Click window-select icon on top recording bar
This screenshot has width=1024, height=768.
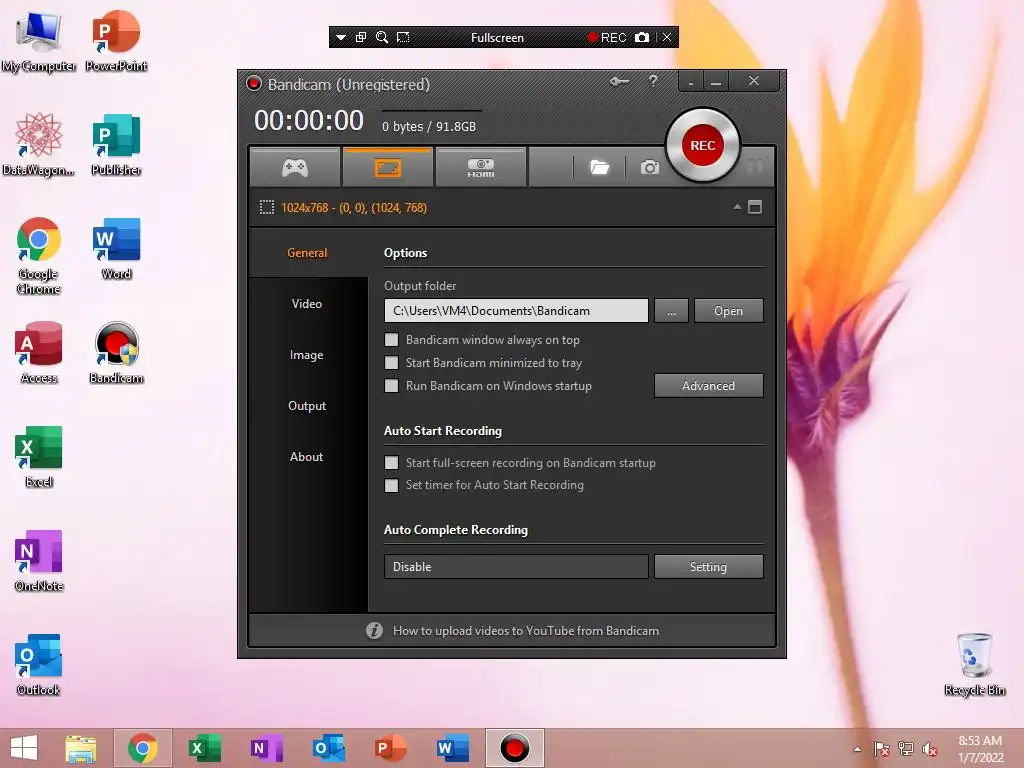pyautogui.click(x=360, y=37)
